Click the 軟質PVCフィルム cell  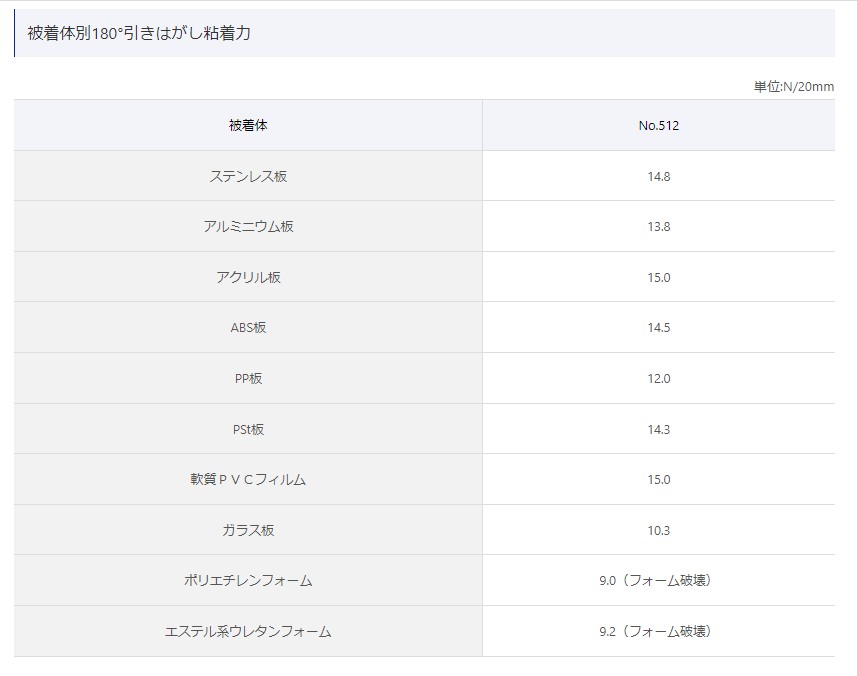(248, 479)
